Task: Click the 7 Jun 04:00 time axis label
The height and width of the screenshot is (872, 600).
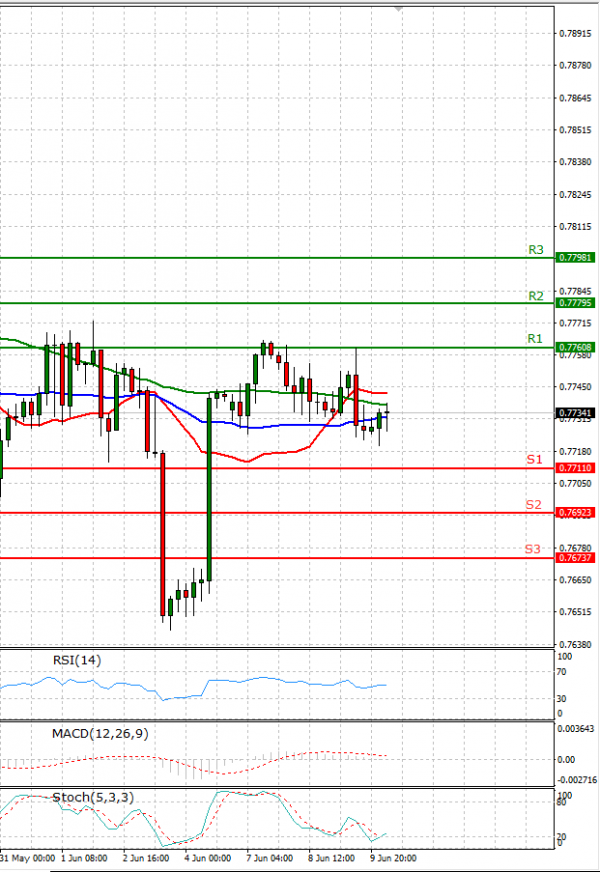Action: [269, 859]
